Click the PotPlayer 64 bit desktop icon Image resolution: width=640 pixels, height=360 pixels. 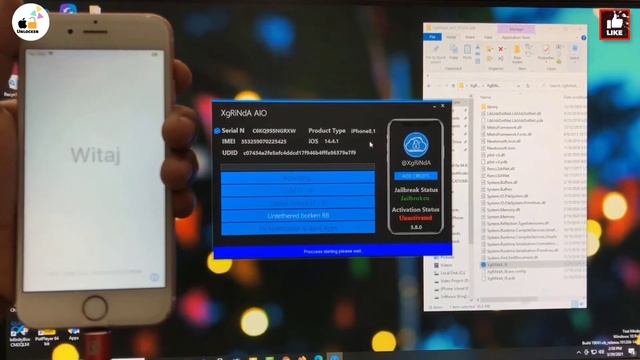pyautogui.click(x=47, y=336)
